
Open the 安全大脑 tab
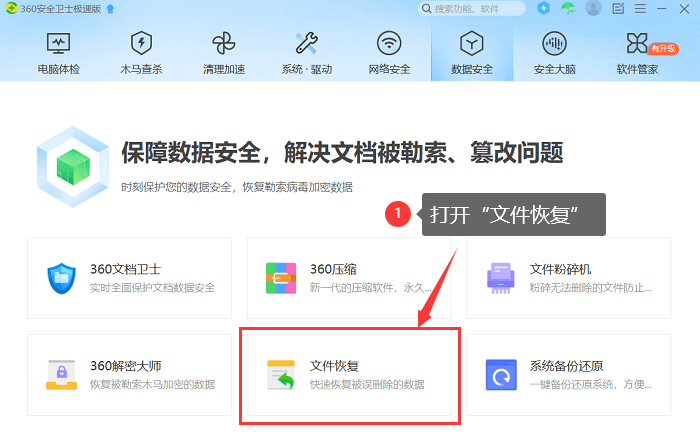[553, 53]
